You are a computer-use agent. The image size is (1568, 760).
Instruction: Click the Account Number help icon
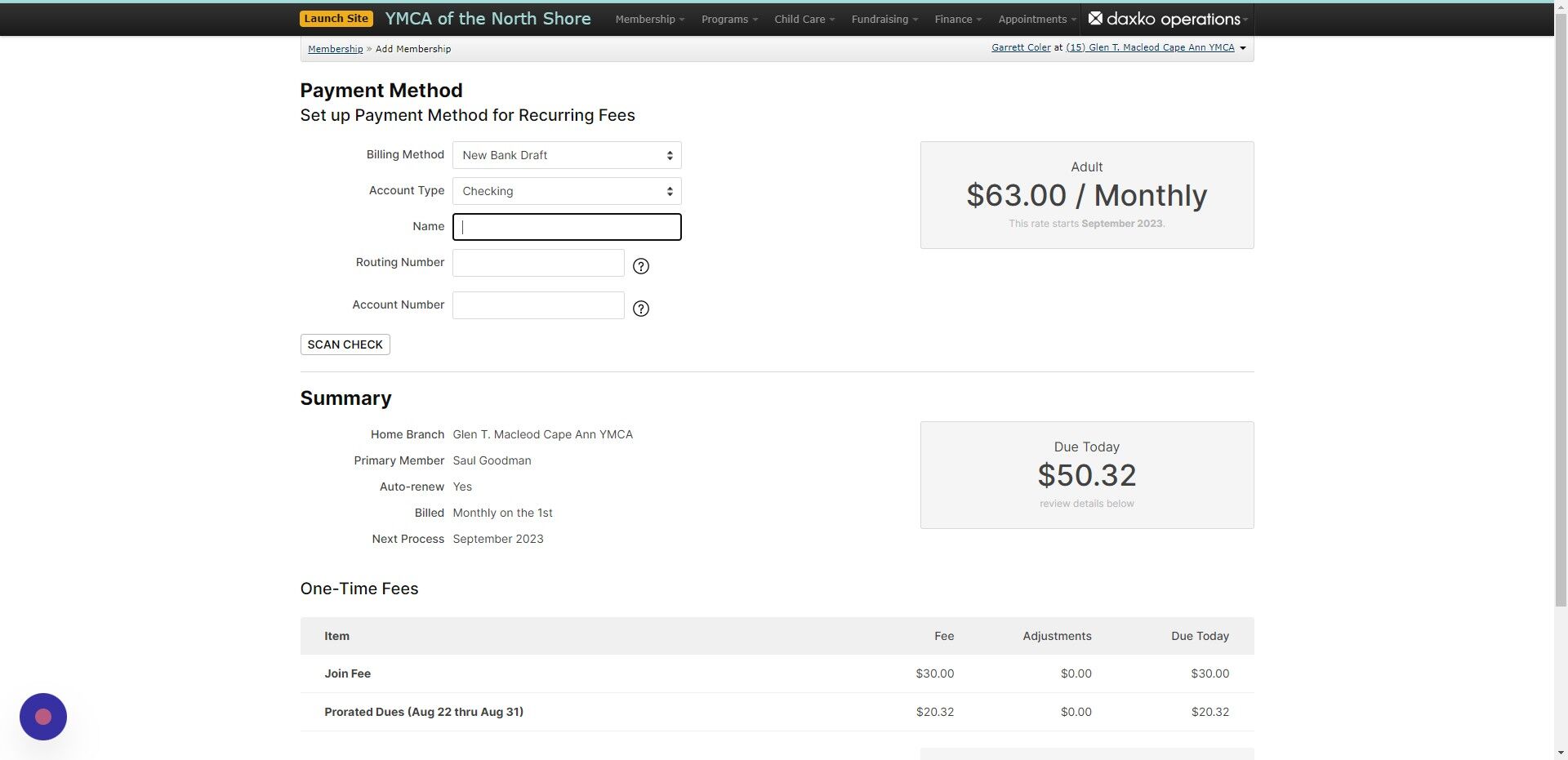pos(641,309)
